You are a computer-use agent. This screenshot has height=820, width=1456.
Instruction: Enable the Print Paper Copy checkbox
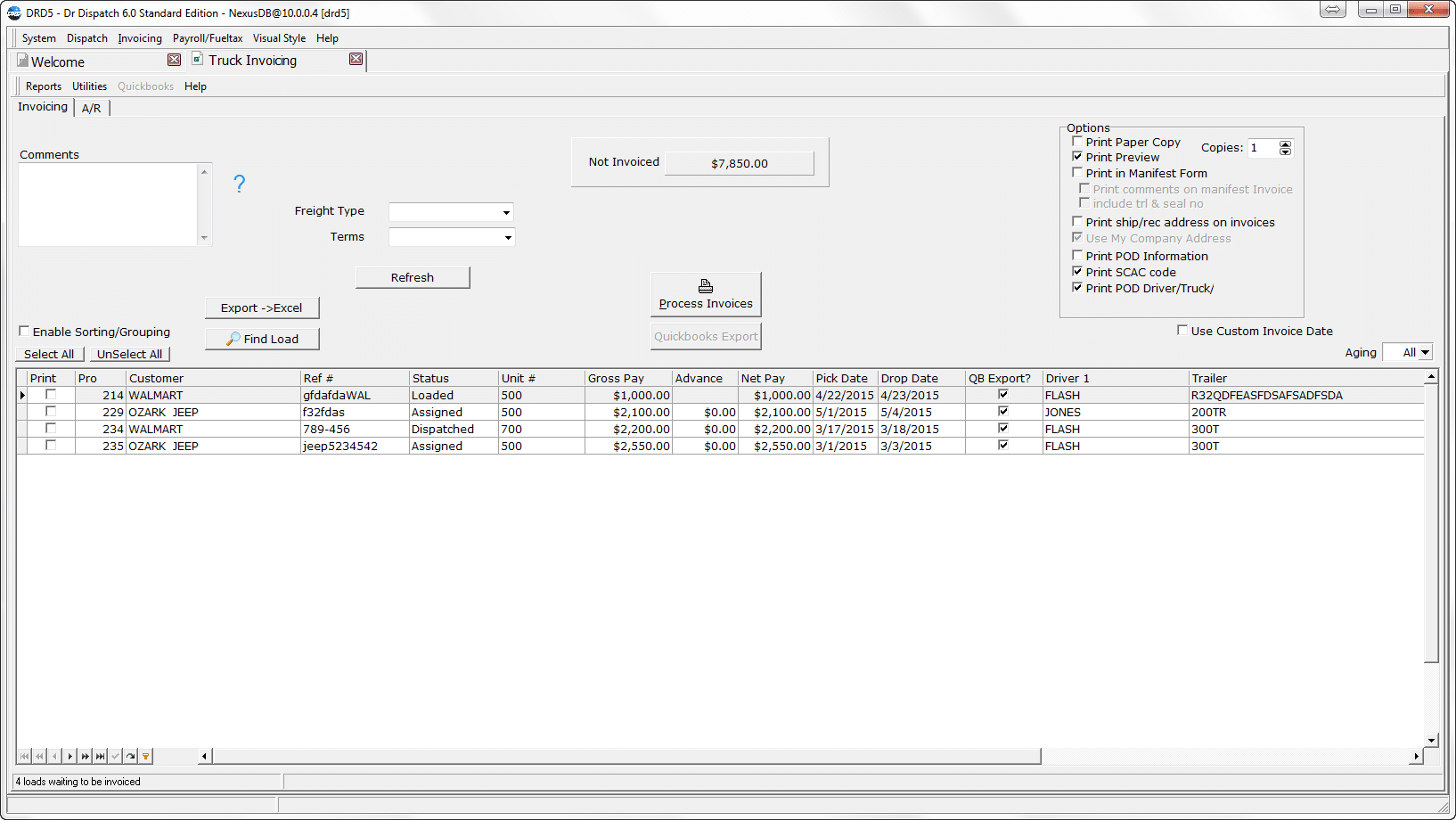coord(1076,141)
